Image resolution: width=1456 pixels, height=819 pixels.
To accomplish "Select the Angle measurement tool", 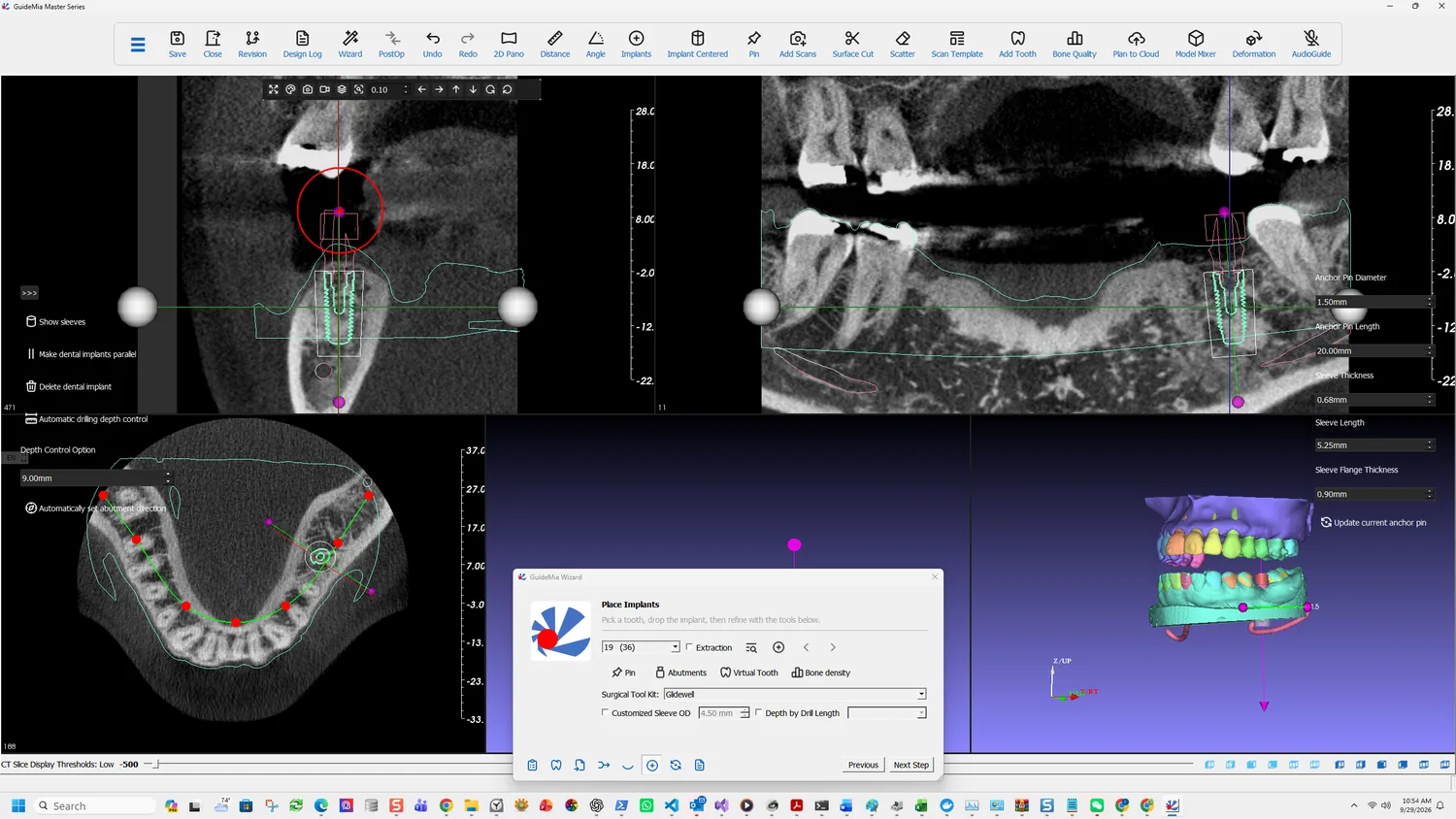I will (x=596, y=44).
